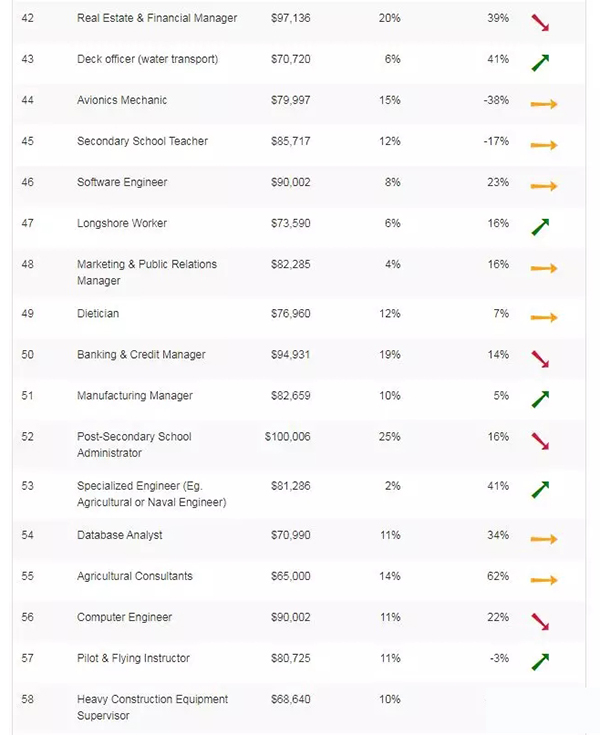Click the orange arrow for Database Analyst
This screenshot has width=600, height=735.
click(x=544, y=539)
